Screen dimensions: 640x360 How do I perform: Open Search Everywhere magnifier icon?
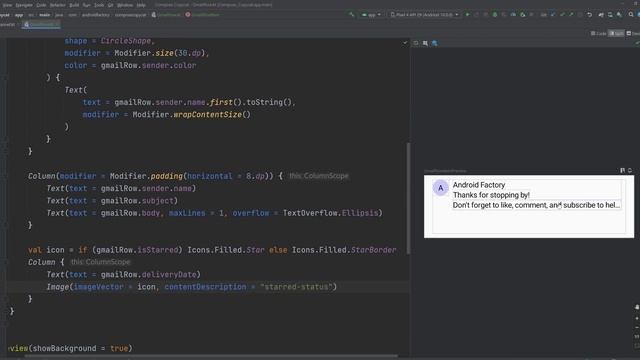tap(631, 15)
